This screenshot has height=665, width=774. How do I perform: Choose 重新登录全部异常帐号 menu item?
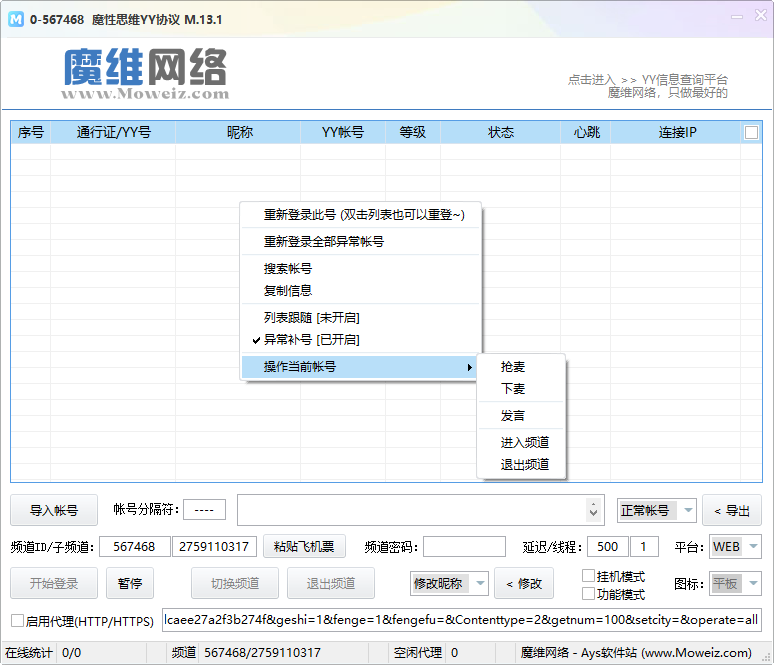pos(360,241)
